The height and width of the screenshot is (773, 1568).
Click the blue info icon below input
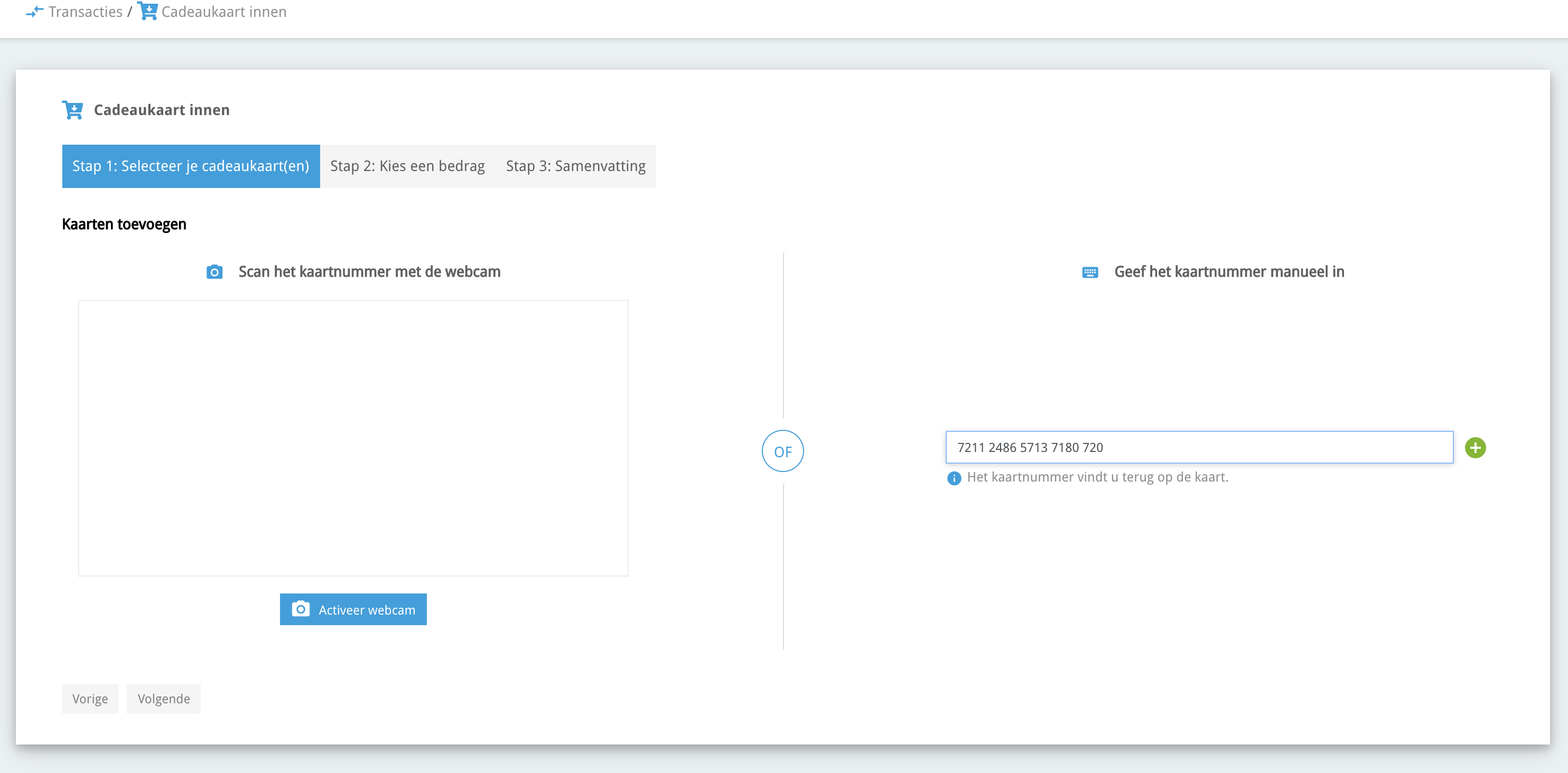[953, 478]
